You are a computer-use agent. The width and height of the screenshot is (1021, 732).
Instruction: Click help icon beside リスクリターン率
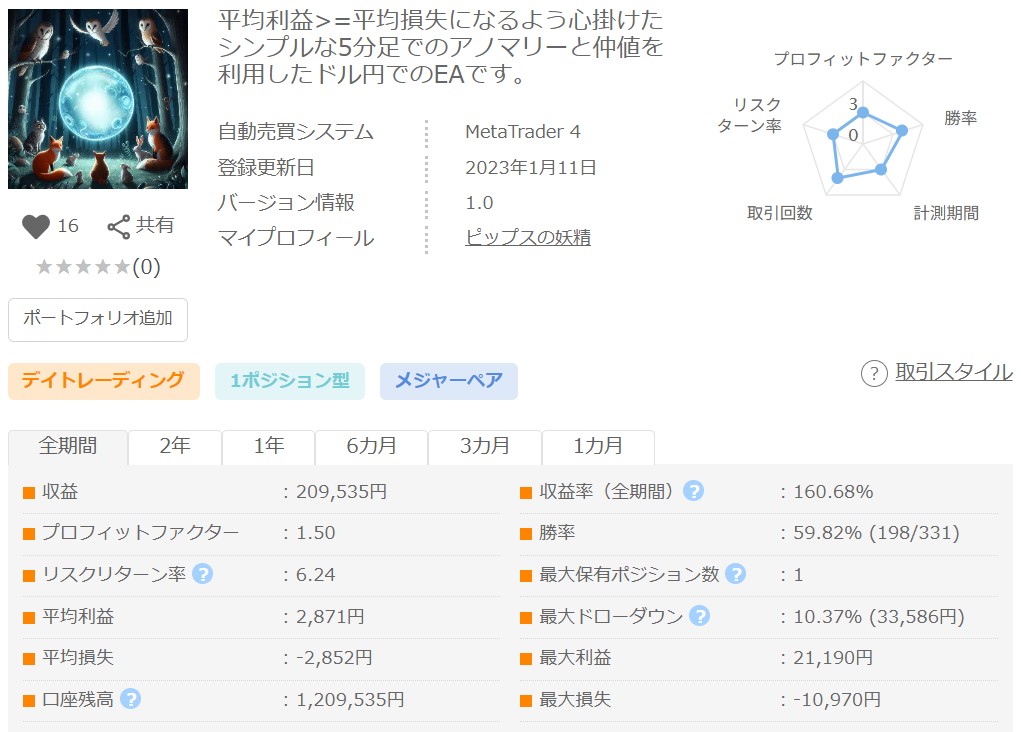203,574
